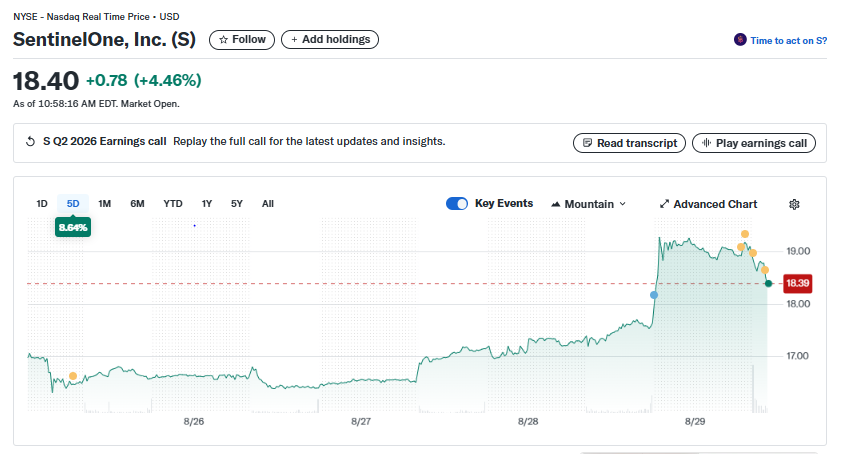Click the last orange event marker before the green dot

(x=765, y=270)
